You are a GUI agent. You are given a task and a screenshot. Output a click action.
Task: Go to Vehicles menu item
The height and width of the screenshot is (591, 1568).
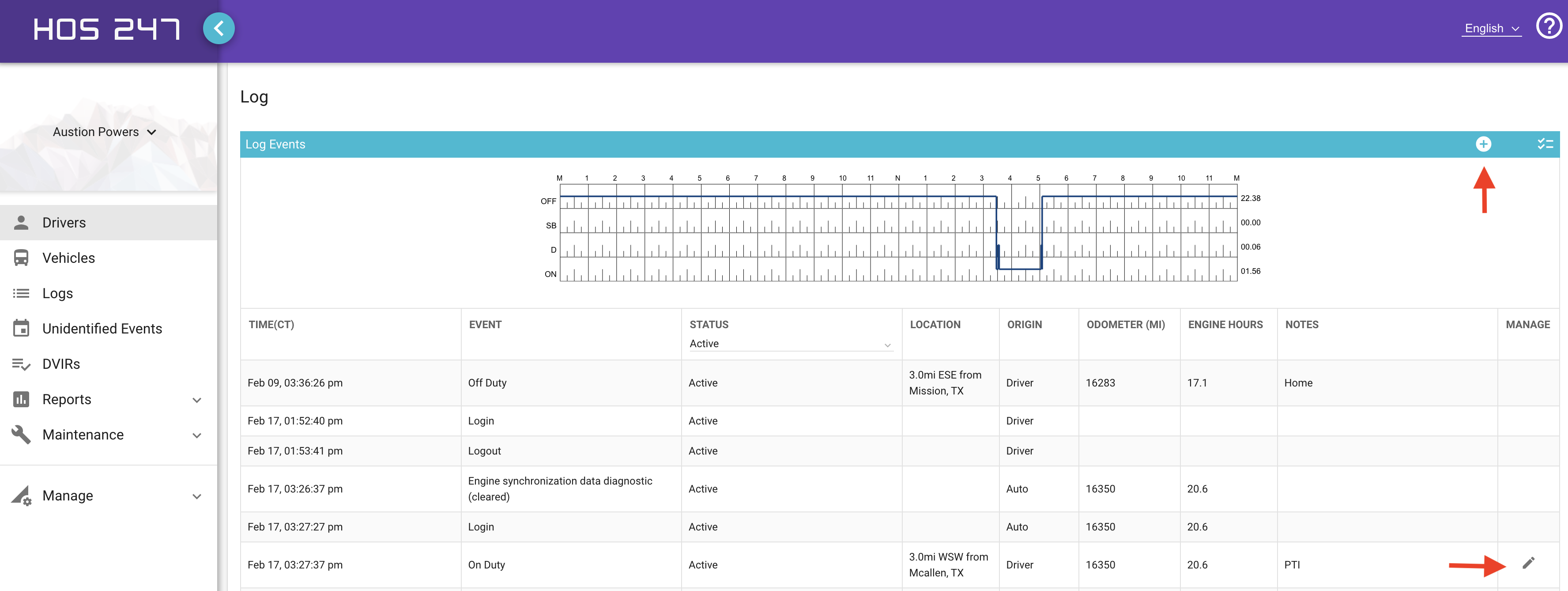tap(108, 258)
